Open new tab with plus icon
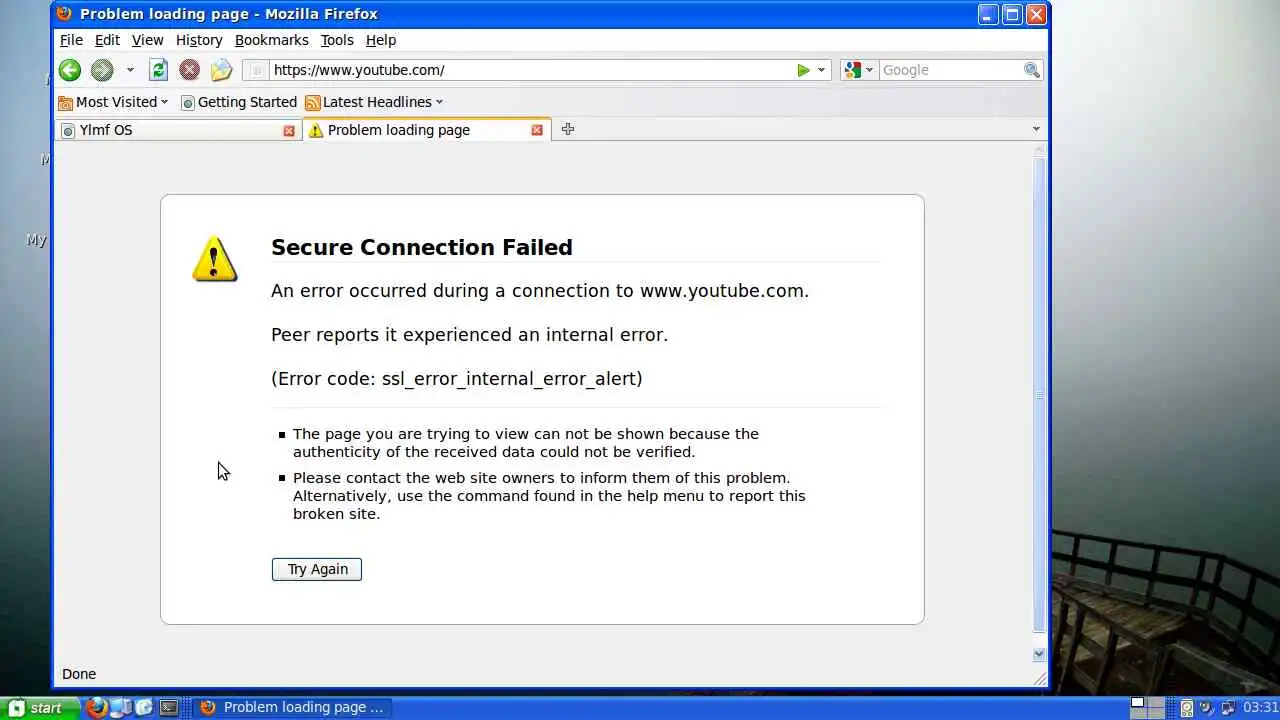 568,129
